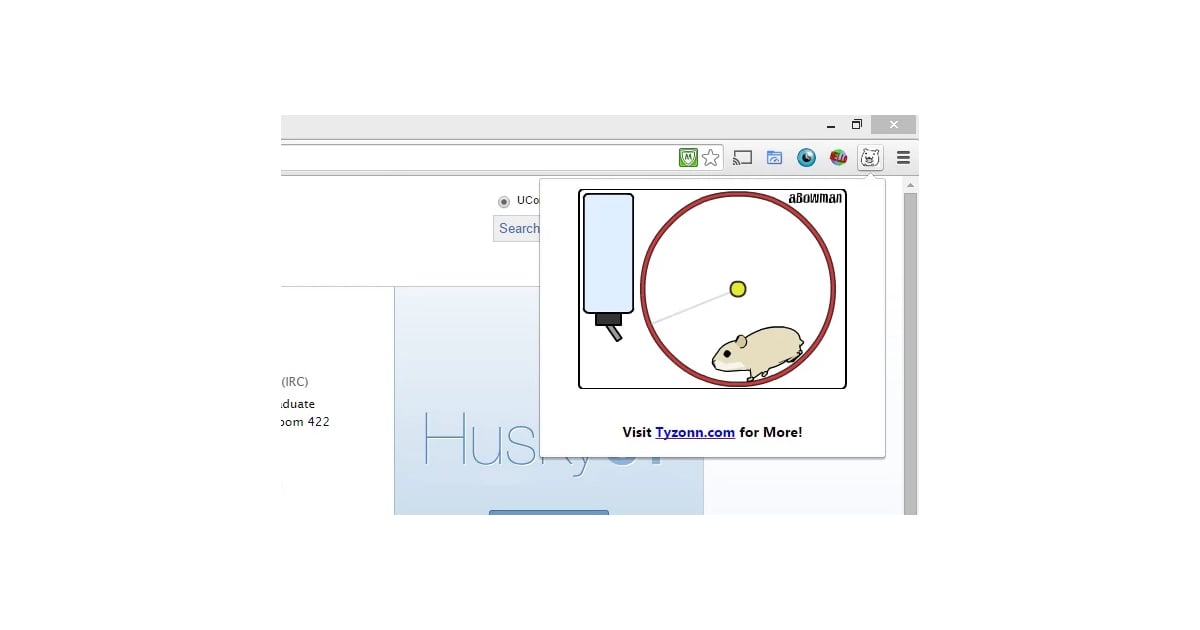Click the hamster inside the wheel
This screenshot has height=630, width=1200.
pyautogui.click(x=760, y=348)
